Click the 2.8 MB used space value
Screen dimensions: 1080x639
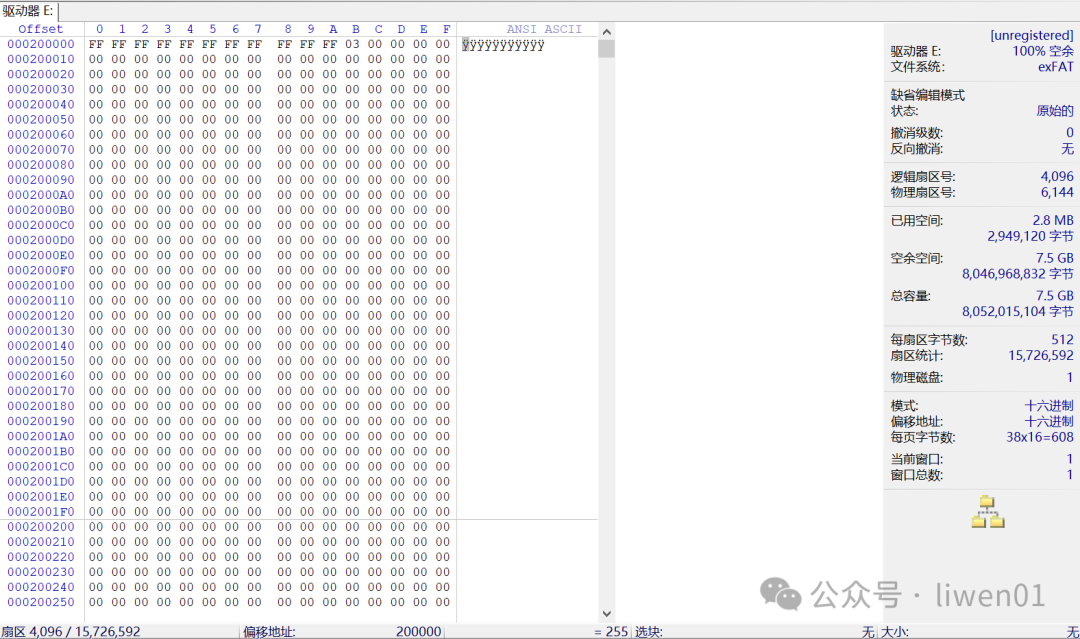coord(1053,220)
